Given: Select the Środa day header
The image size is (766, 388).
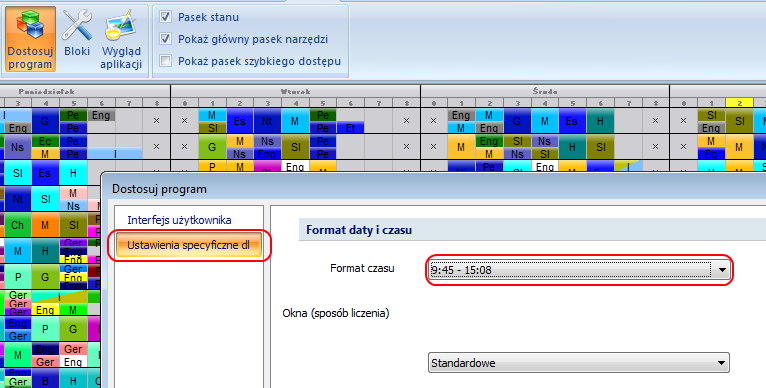Looking at the screenshot, I should point(545,91).
